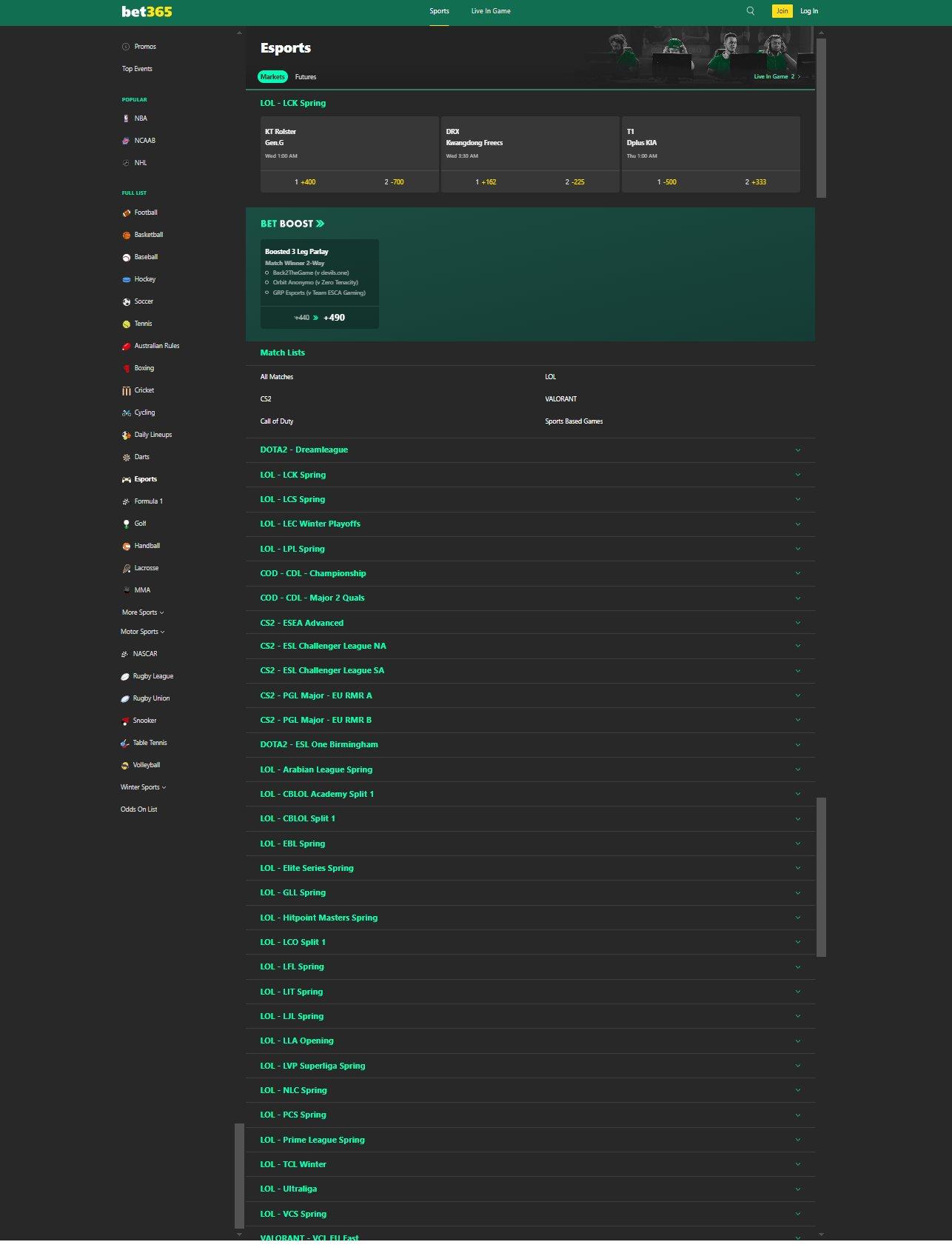Expand LOL - LCS Spring section
The height and width of the screenshot is (1259, 952).
pos(530,499)
